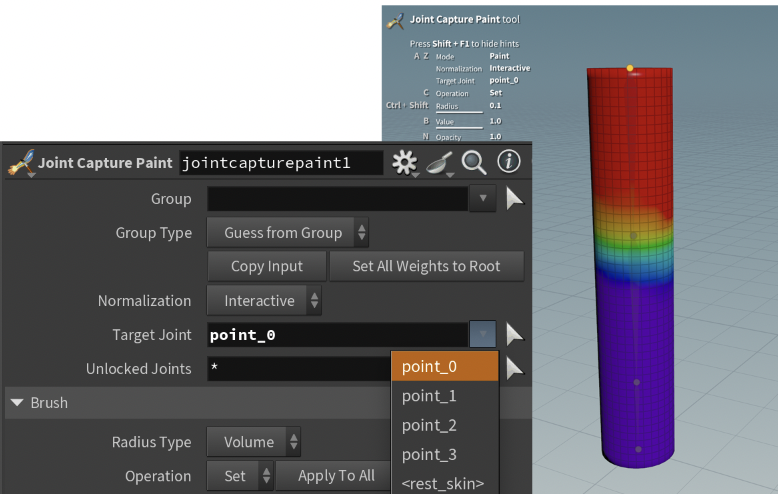The height and width of the screenshot is (494, 778).
Task: Click the magnifying glass search icon
Action: 474,163
